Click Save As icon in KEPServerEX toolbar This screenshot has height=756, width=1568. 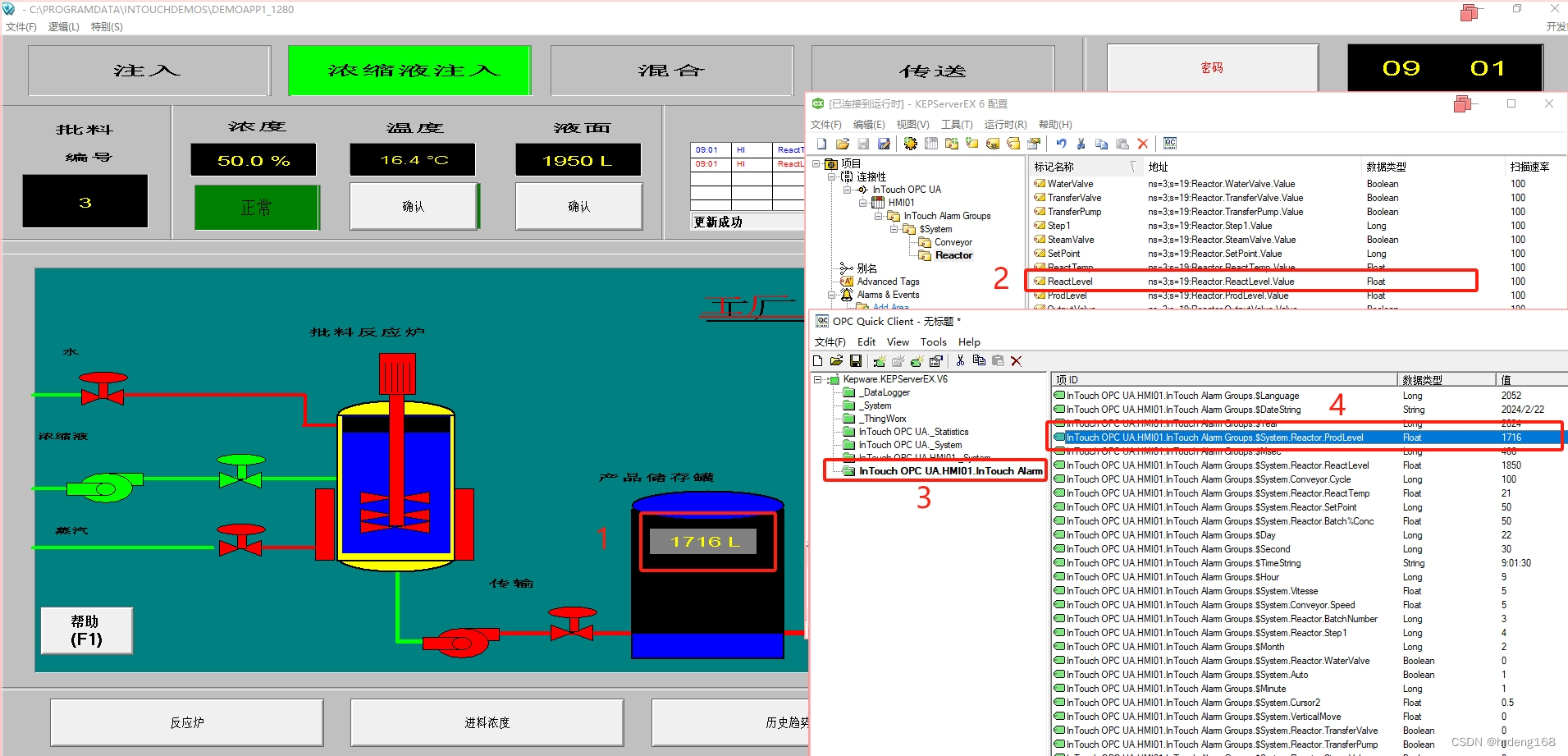pyautogui.click(x=884, y=144)
